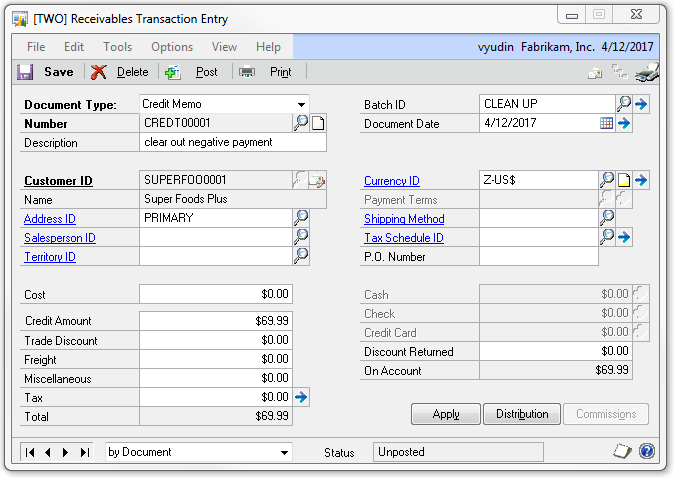Viewport: 674px width, 478px height.
Task: Click the Apply button
Action: (x=446, y=414)
